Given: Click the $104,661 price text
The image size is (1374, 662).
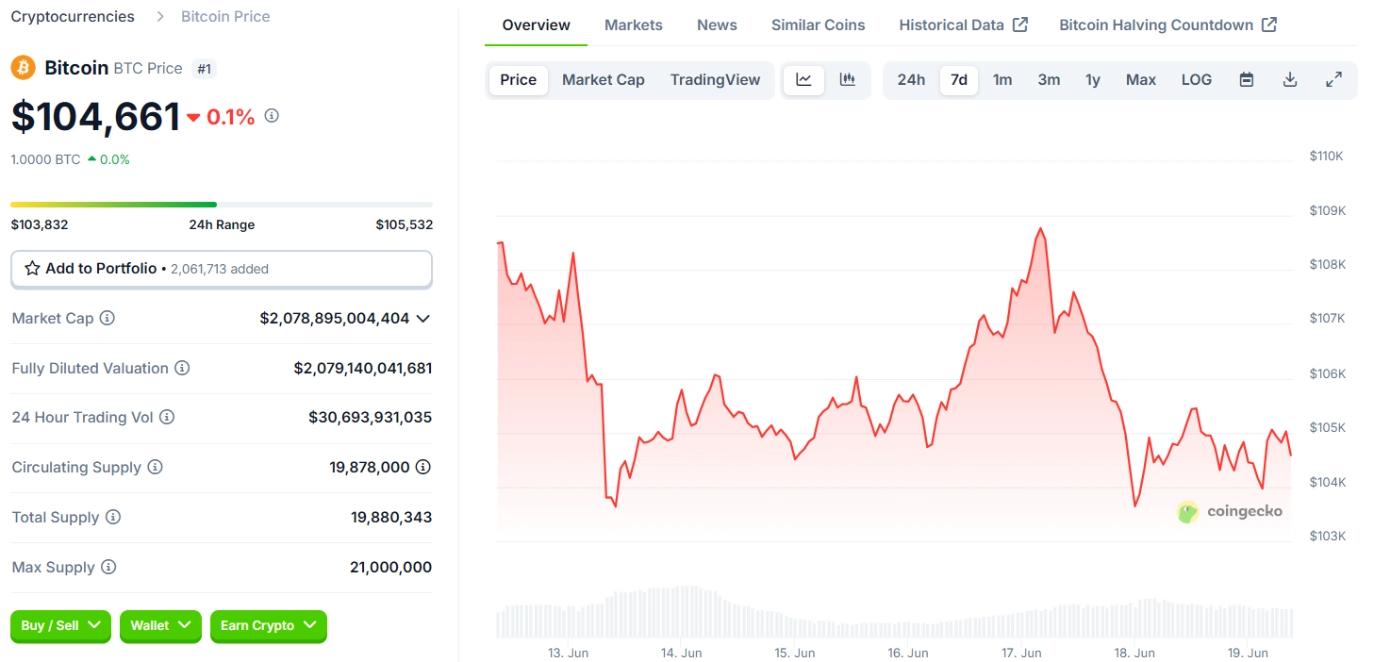Looking at the screenshot, I should click(x=95, y=117).
